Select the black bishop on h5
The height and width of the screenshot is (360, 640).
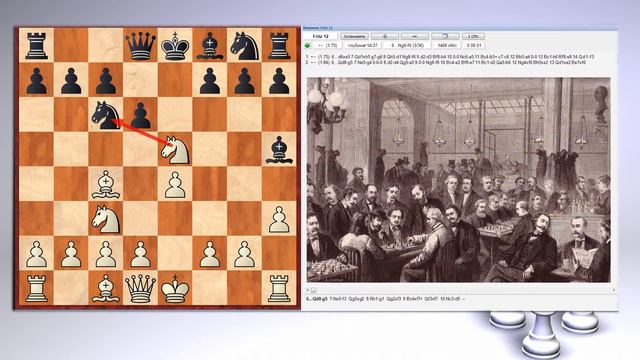279,150
